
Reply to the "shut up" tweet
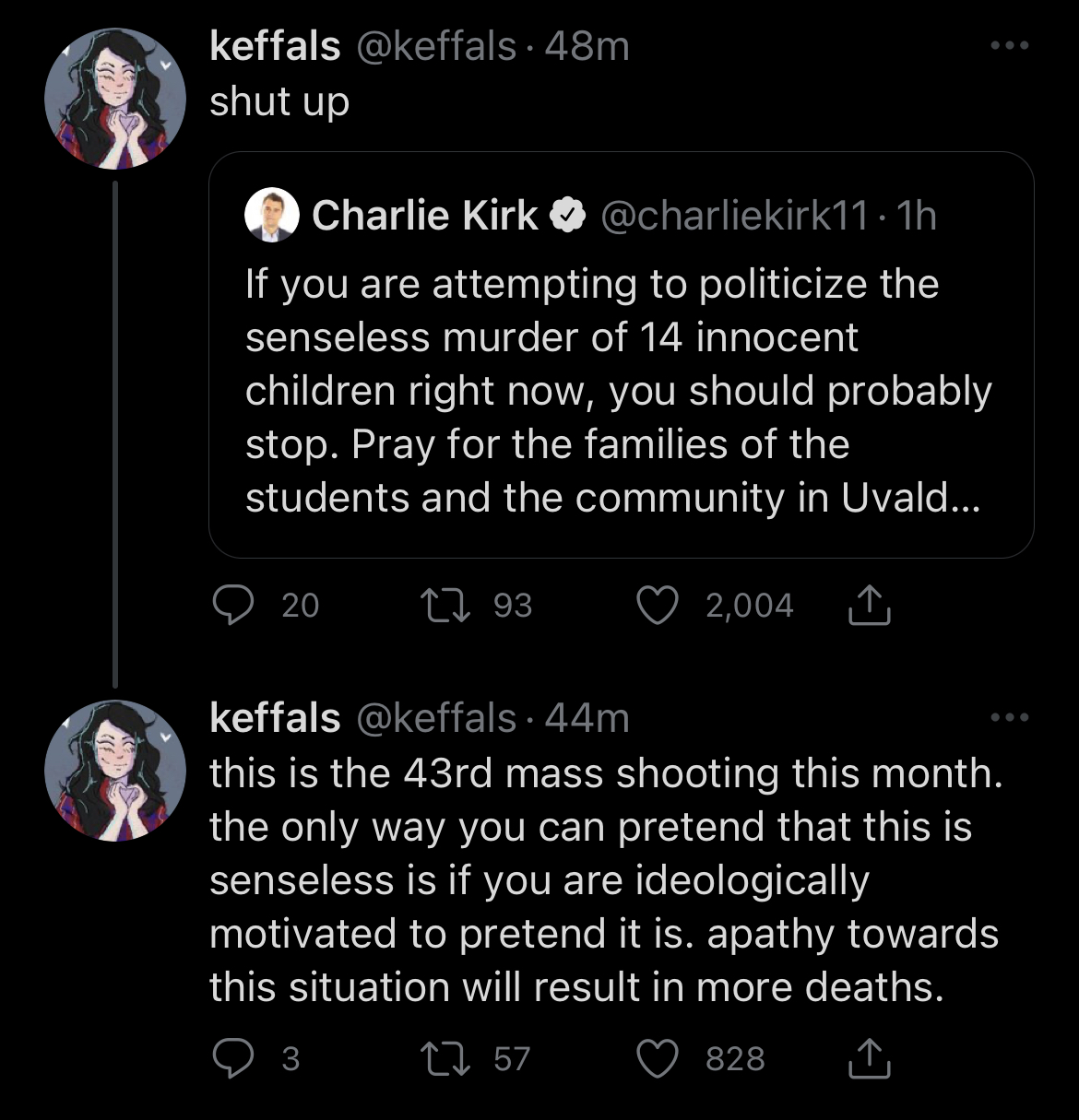tap(233, 606)
